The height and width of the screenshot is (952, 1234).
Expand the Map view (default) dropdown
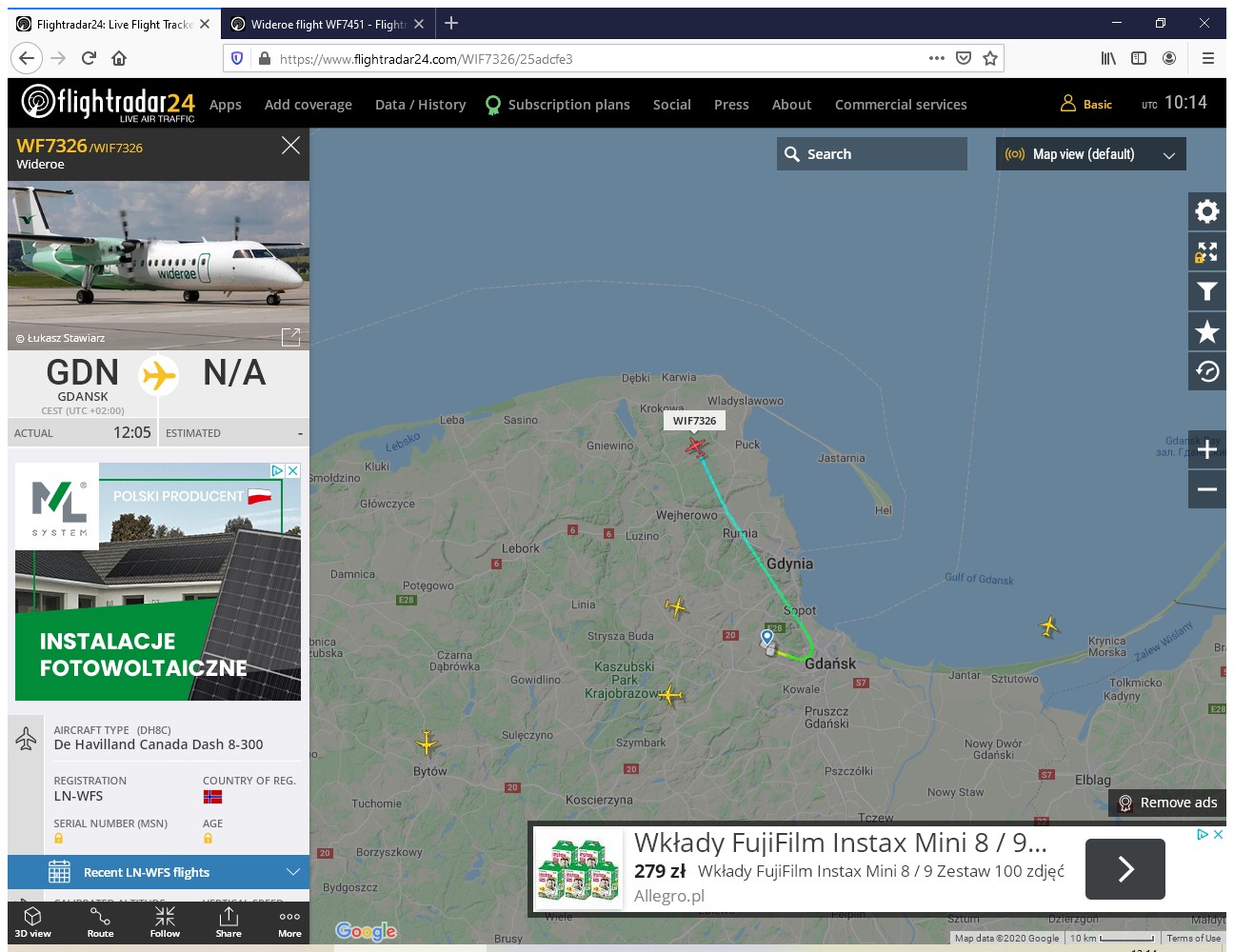tap(1091, 154)
